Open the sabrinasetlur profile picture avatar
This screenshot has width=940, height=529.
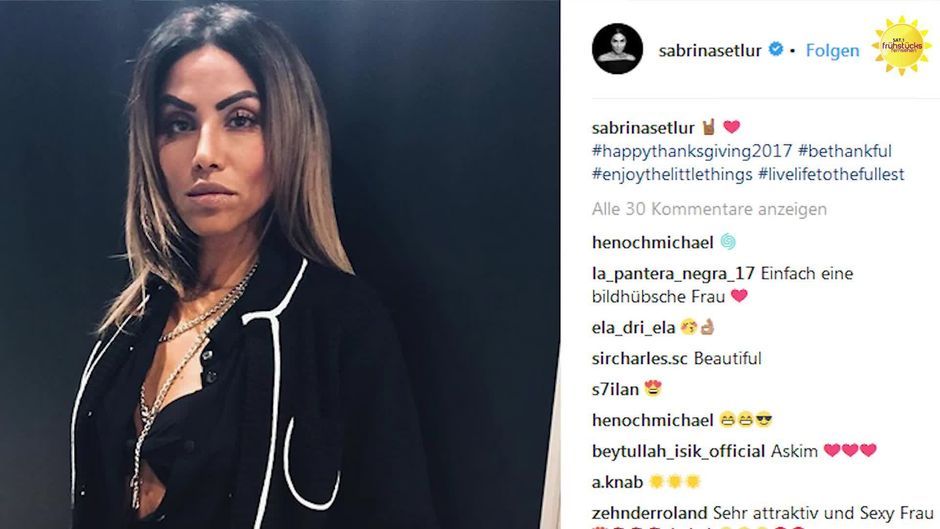click(617, 49)
